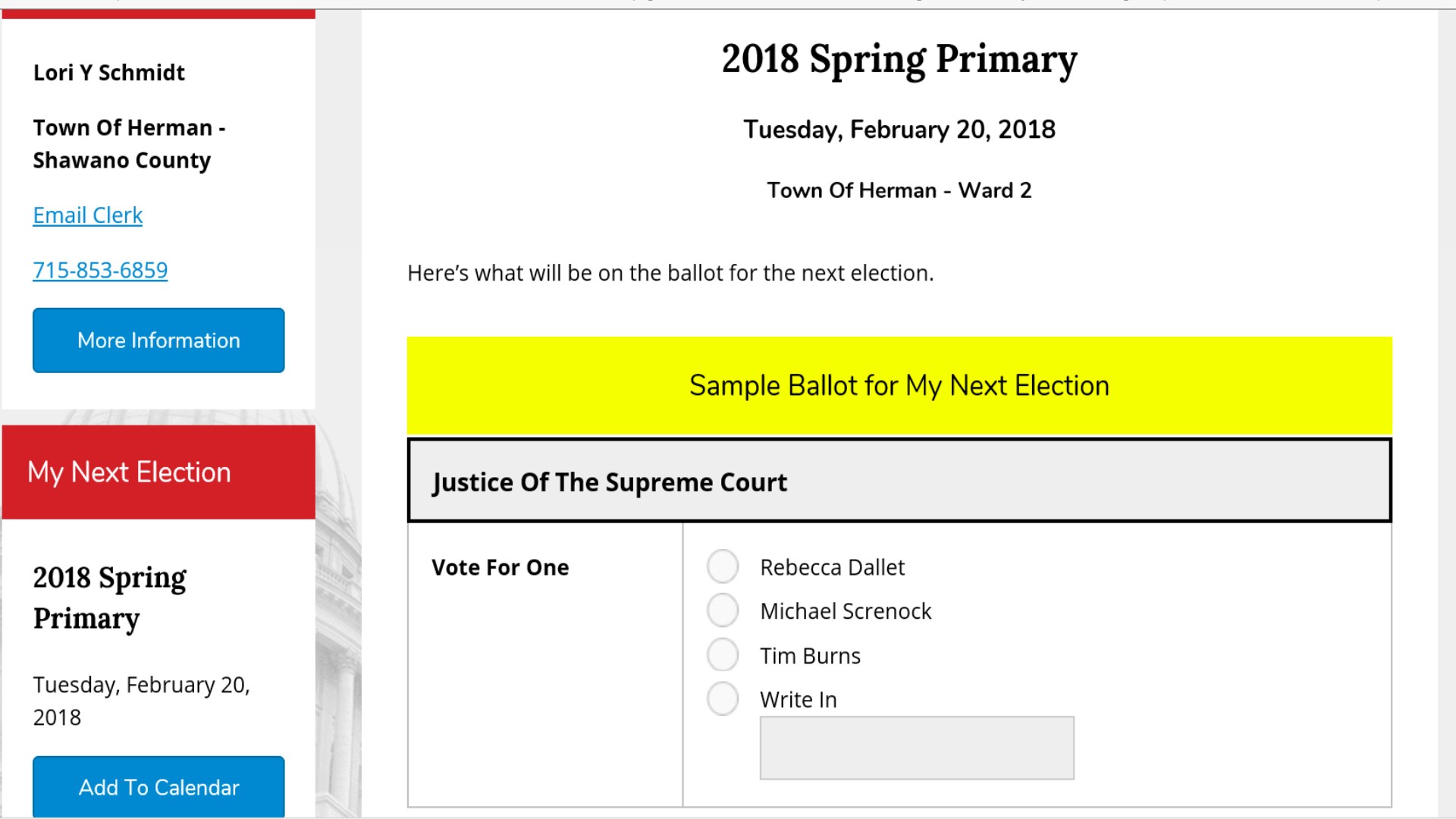Select Michael Screnock radio button
The height and width of the screenshot is (819, 1456).
tap(722, 610)
